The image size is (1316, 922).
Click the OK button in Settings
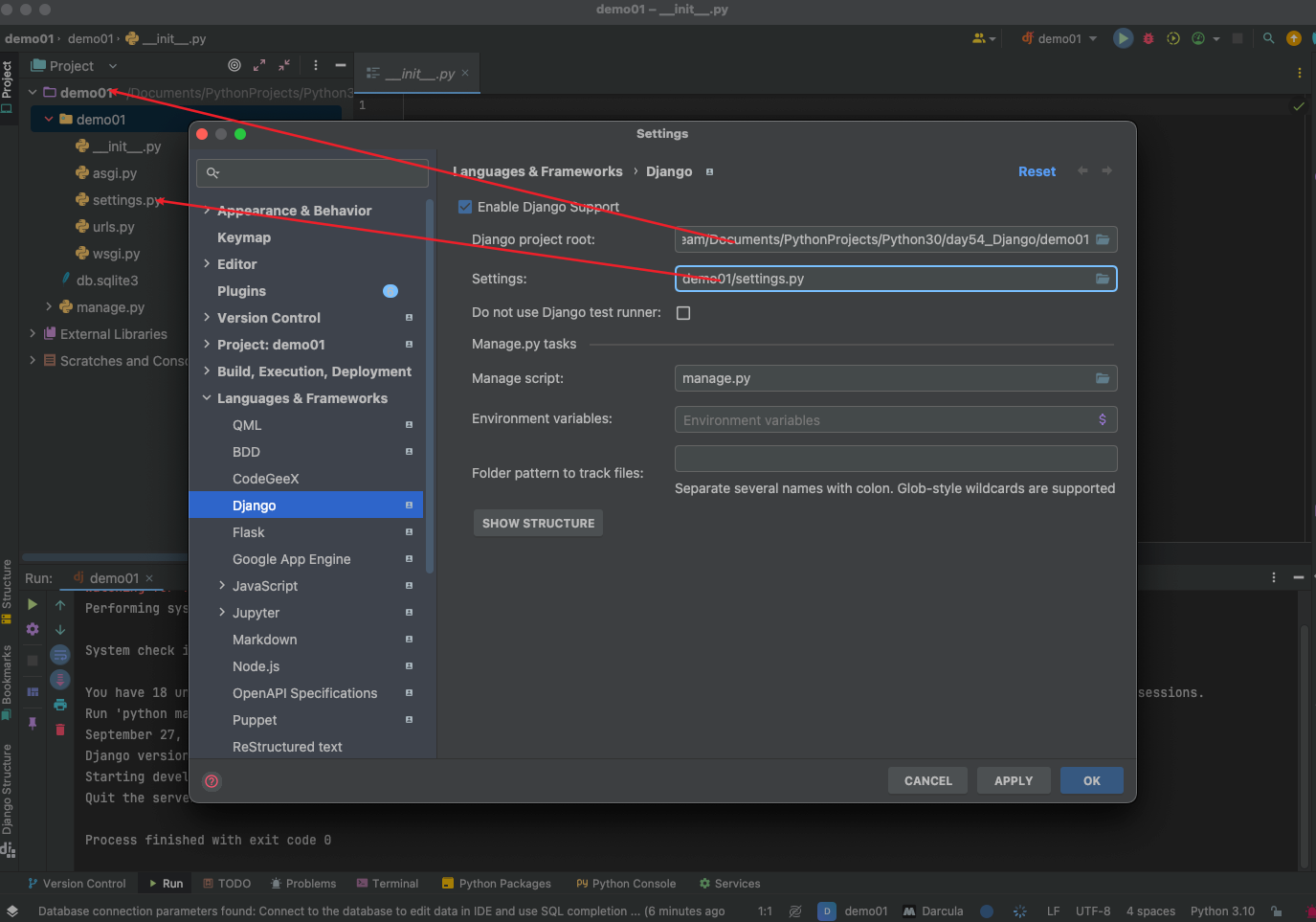1092,780
